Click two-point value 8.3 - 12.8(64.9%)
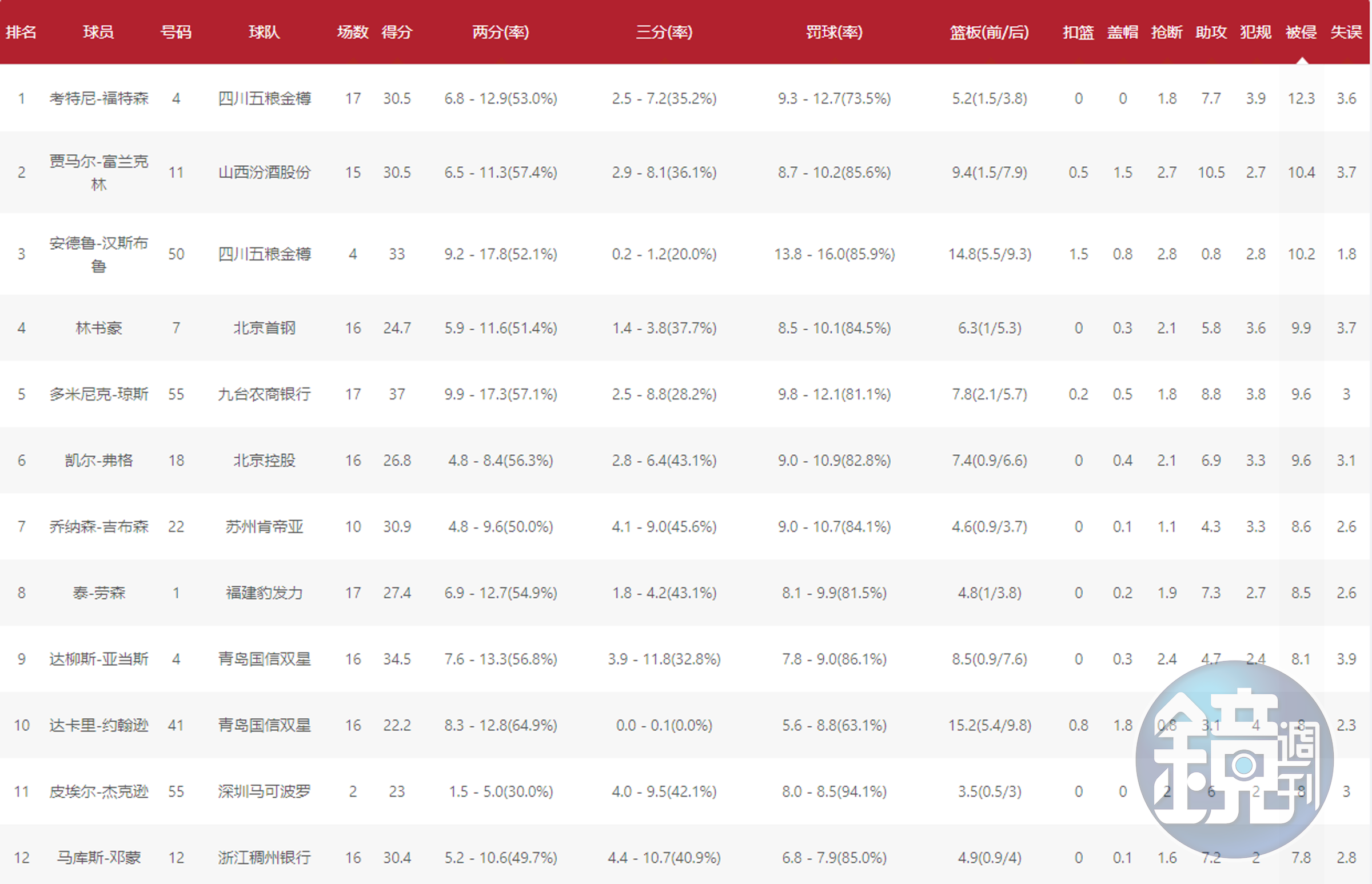Viewport: 1372px width, 884px height. click(501, 725)
